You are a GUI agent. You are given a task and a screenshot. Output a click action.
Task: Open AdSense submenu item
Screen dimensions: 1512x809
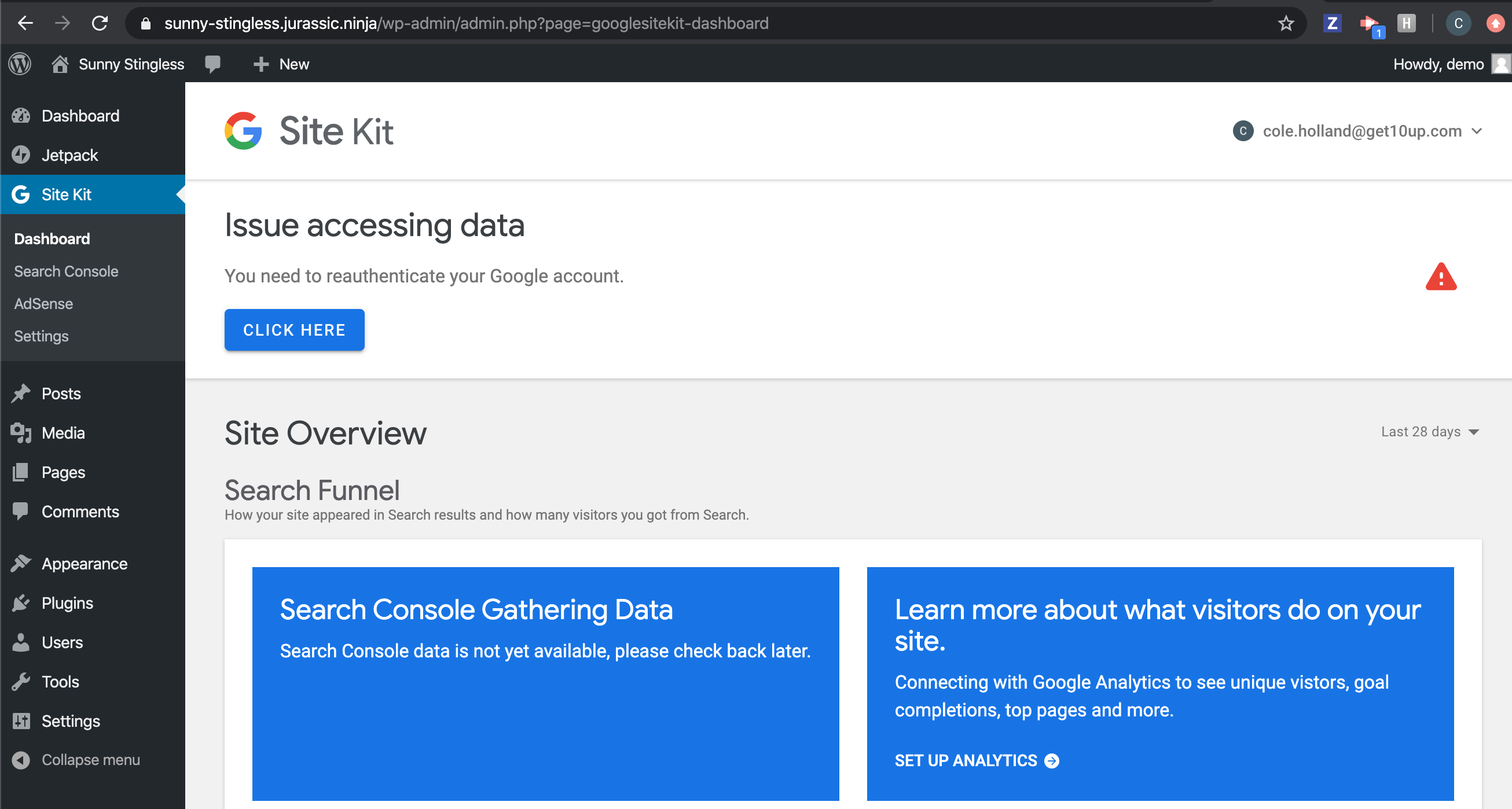click(x=43, y=303)
